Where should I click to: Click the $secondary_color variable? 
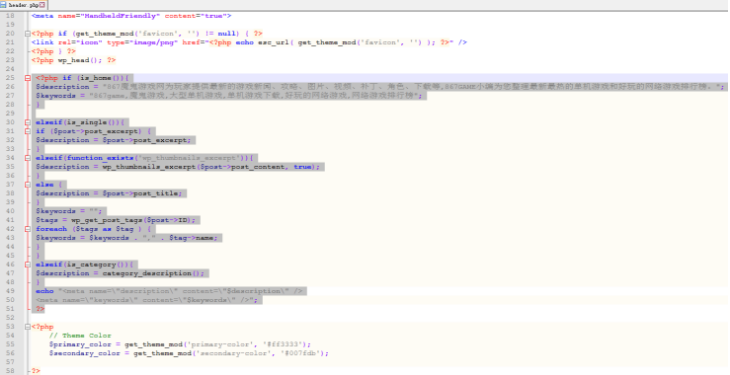pyautogui.click(x=85, y=353)
